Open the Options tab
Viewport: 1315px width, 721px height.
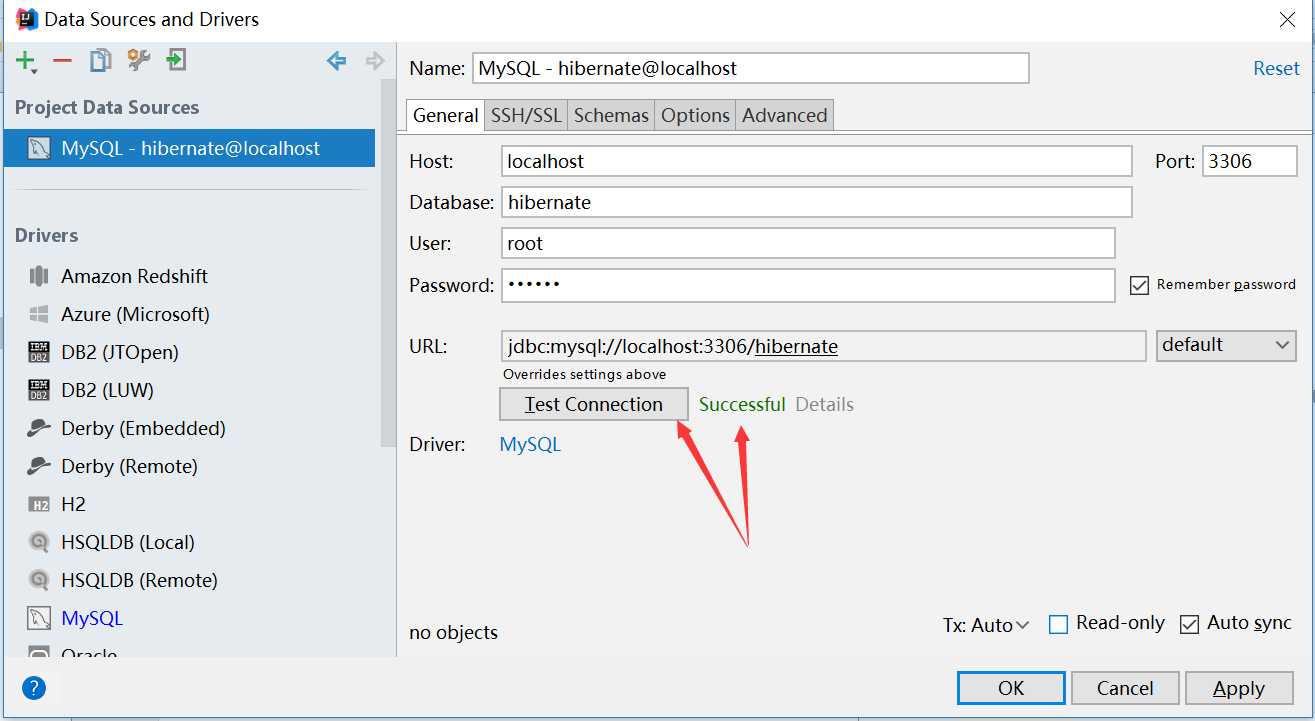tap(695, 115)
